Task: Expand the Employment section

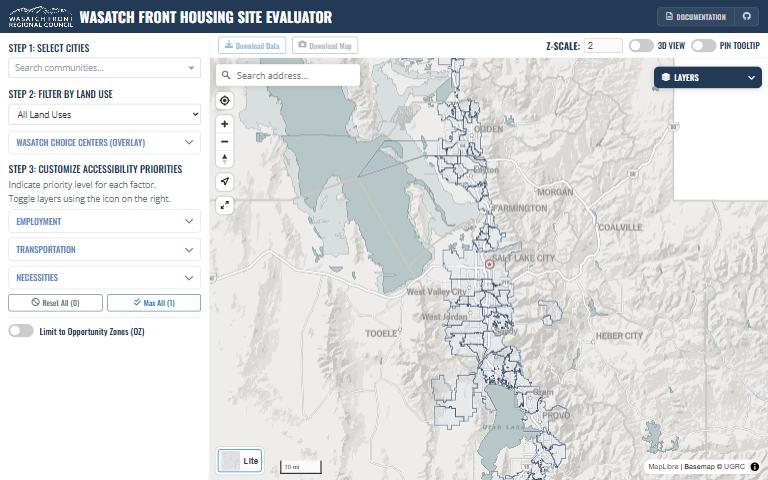Action: [104, 221]
